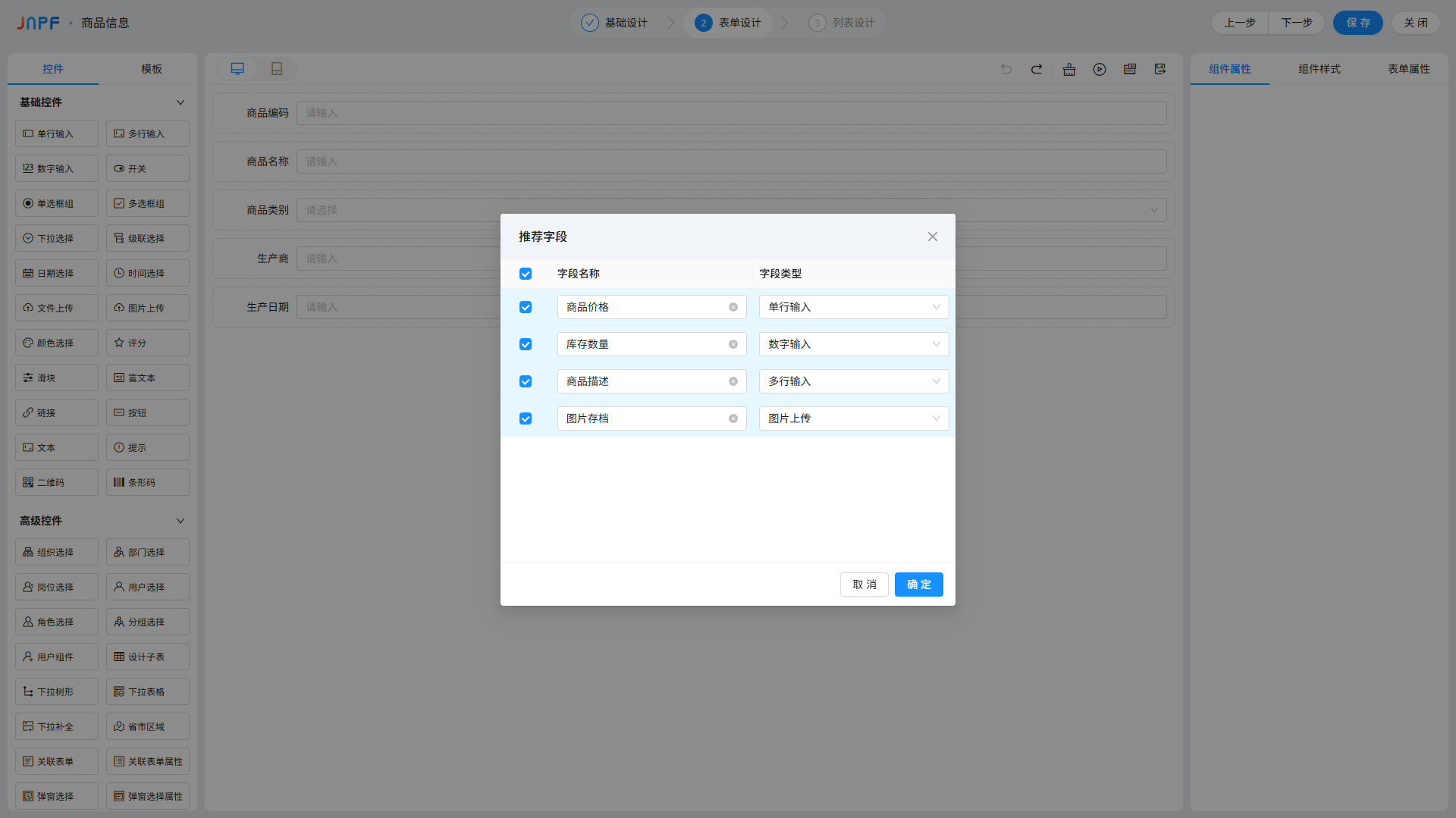Screen dimensions: 1456x818
Task: Select the 多选框组 control
Action: tap(148, 203)
